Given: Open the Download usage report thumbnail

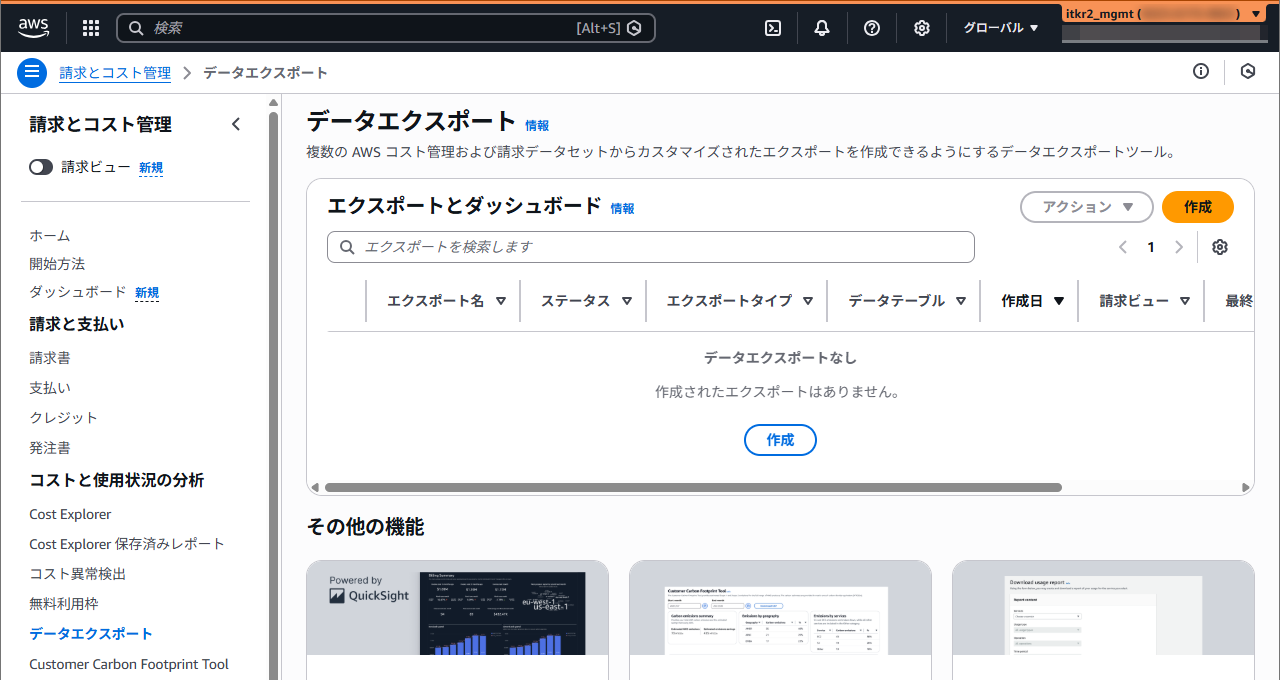Looking at the screenshot, I should pos(1103,608).
